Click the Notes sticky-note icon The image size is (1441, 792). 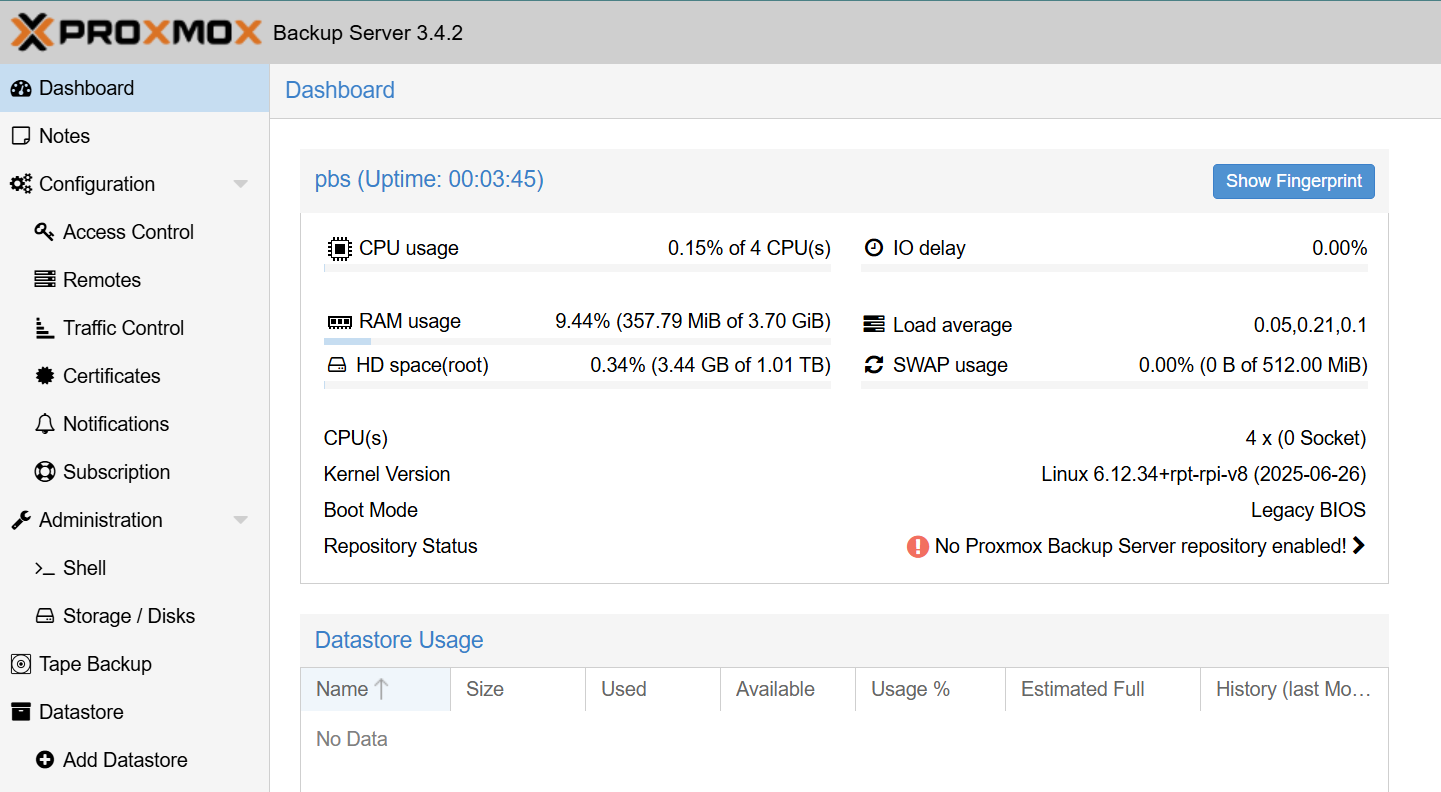pos(21,136)
